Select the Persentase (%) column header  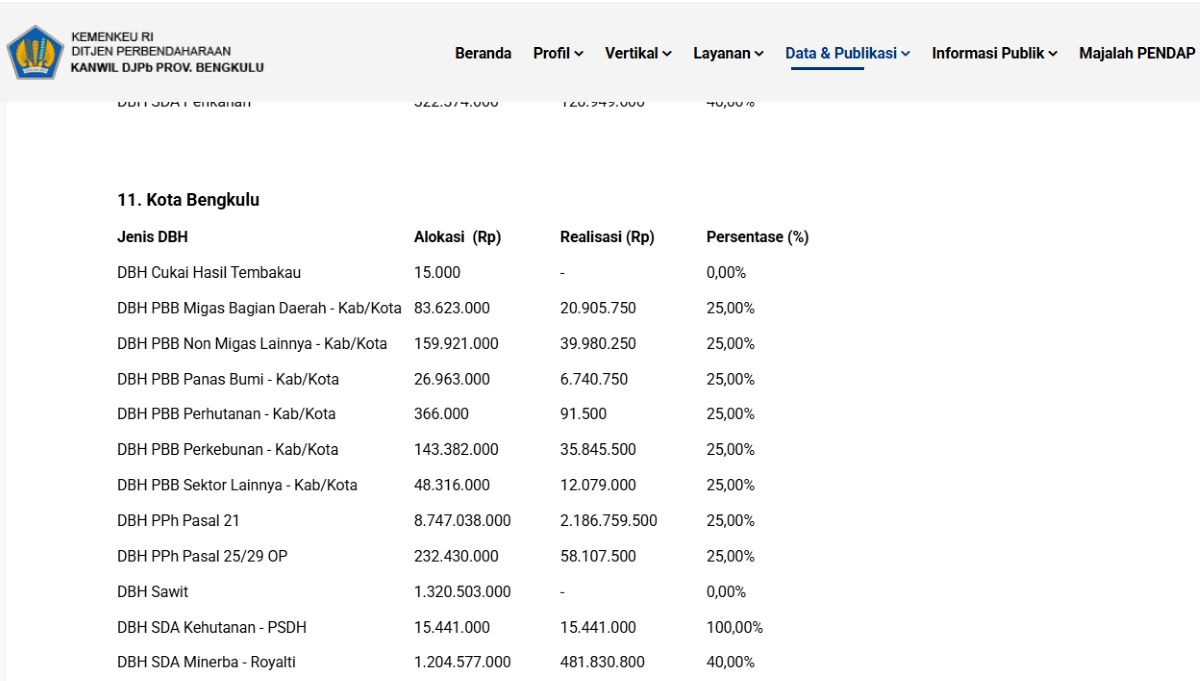(757, 237)
